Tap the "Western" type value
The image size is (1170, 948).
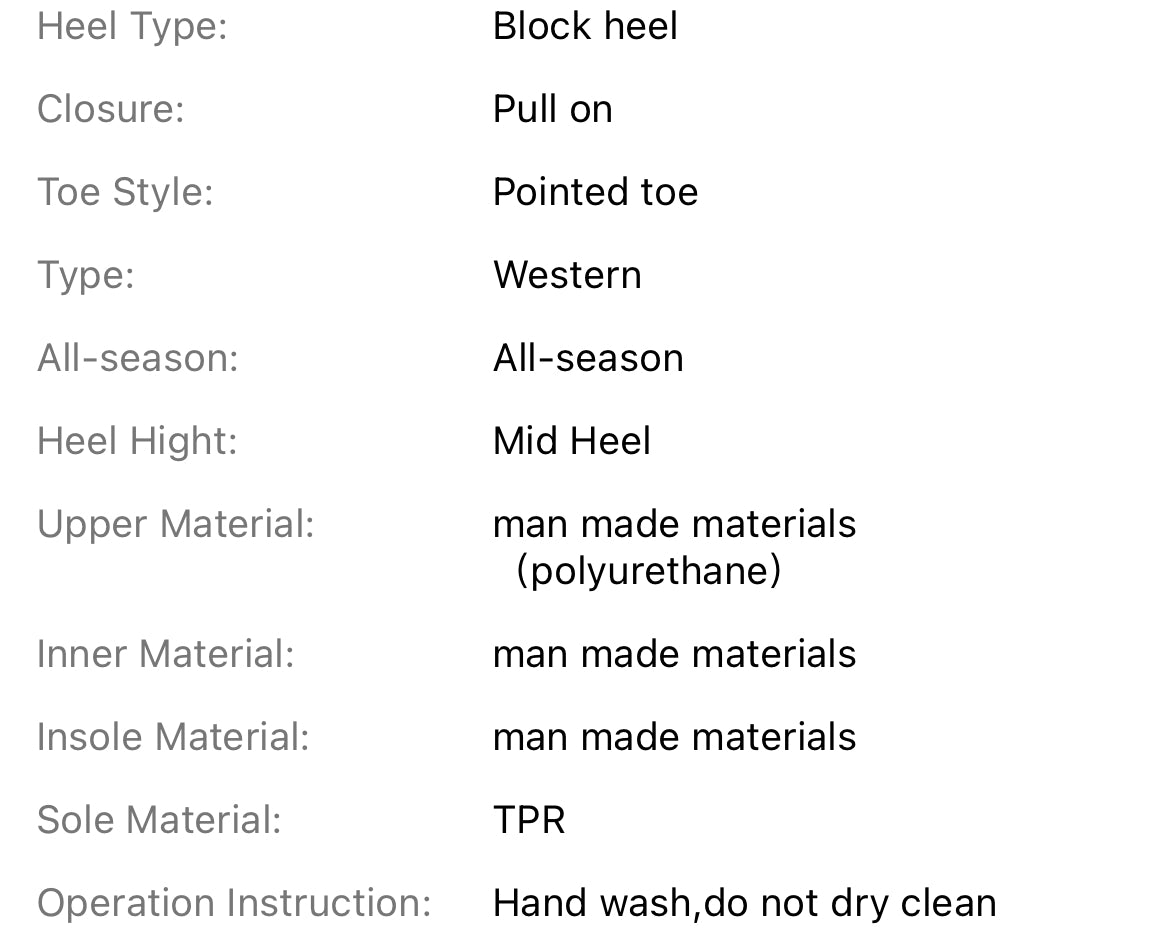pos(567,275)
